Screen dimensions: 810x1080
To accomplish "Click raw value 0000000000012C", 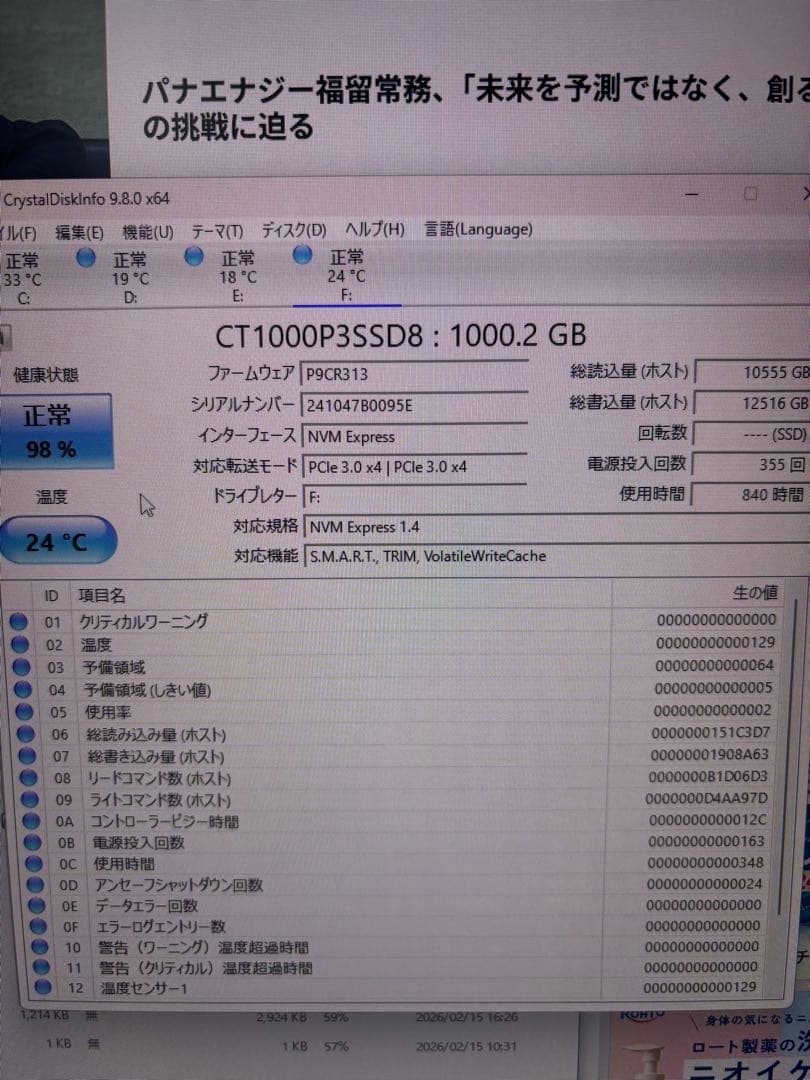I will (707, 820).
